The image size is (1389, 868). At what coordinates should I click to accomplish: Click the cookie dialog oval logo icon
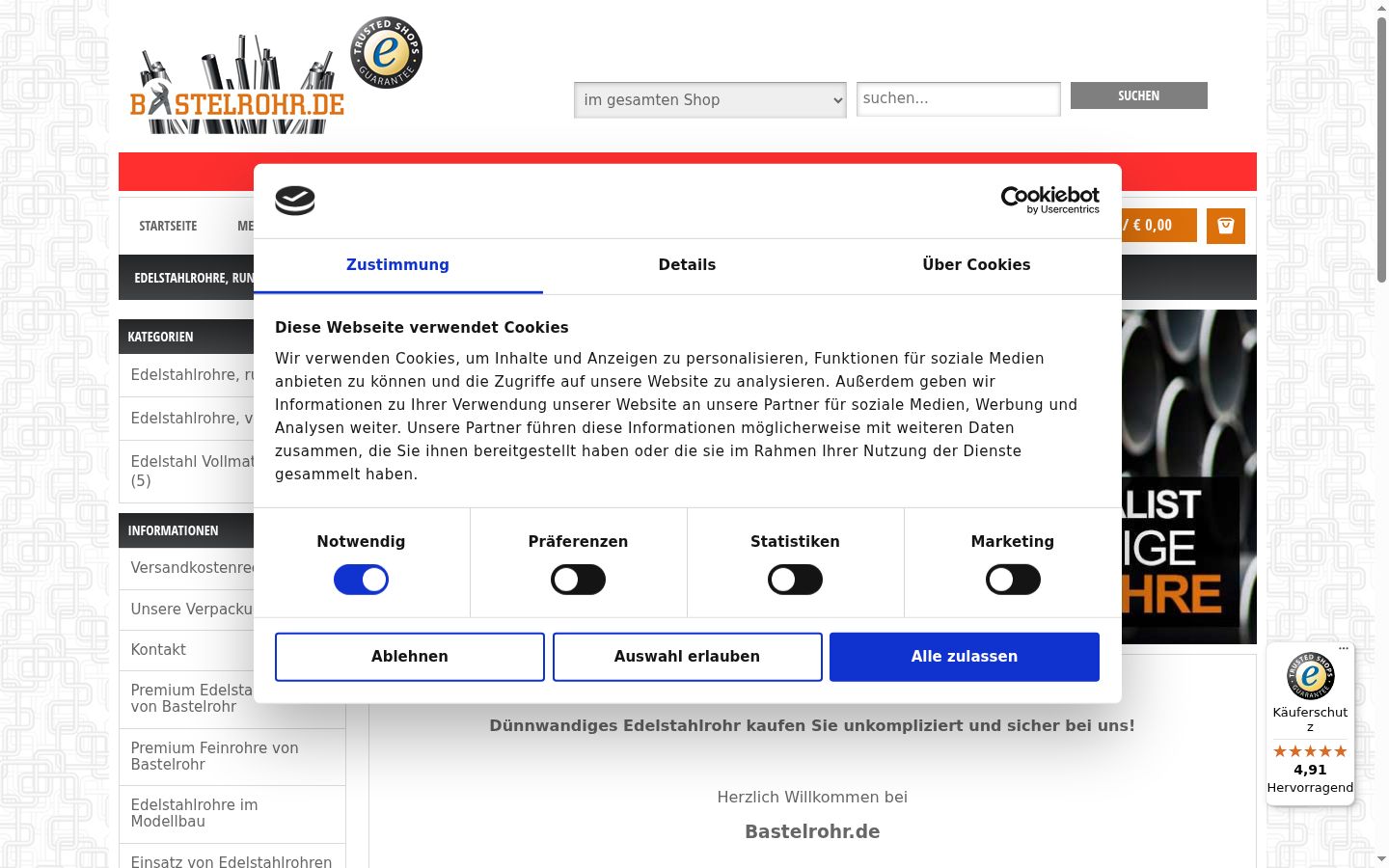coord(295,200)
